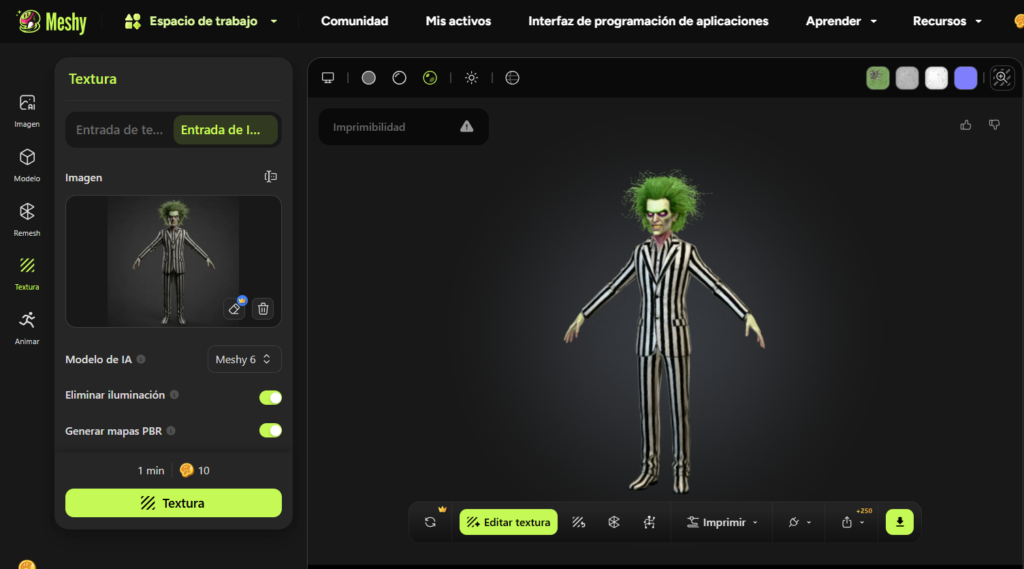Select the green textured background swatch
The width and height of the screenshot is (1024, 569).
coord(878,78)
